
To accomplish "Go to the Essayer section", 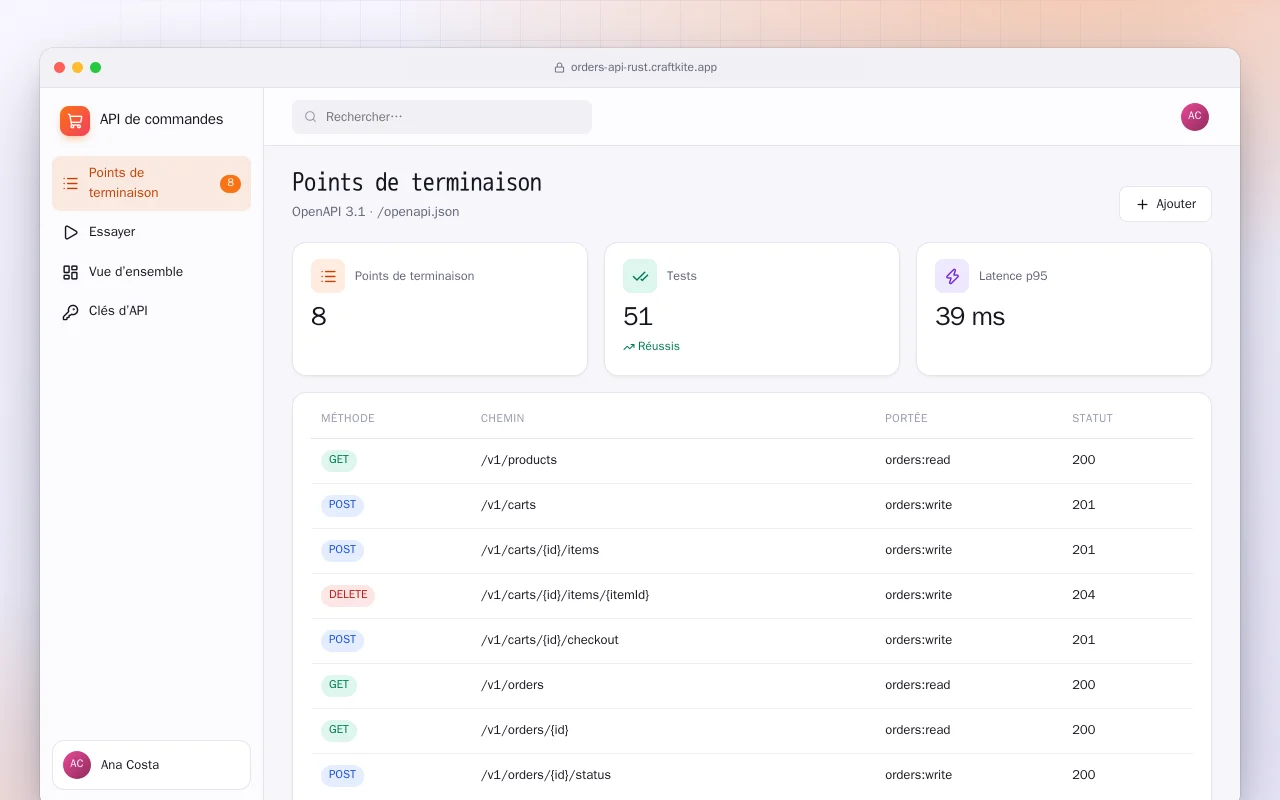I will tap(151, 232).
